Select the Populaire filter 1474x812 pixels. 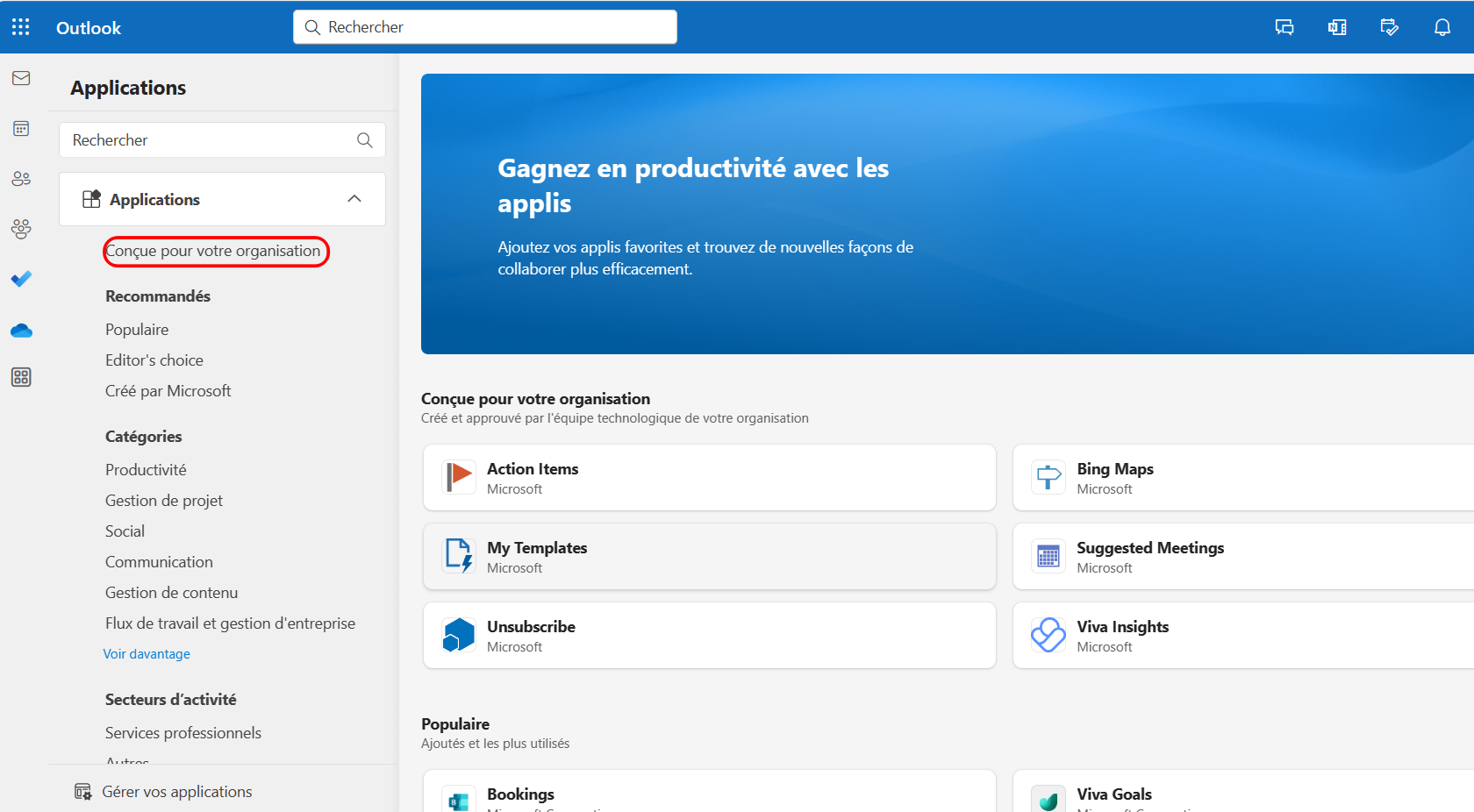click(137, 330)
